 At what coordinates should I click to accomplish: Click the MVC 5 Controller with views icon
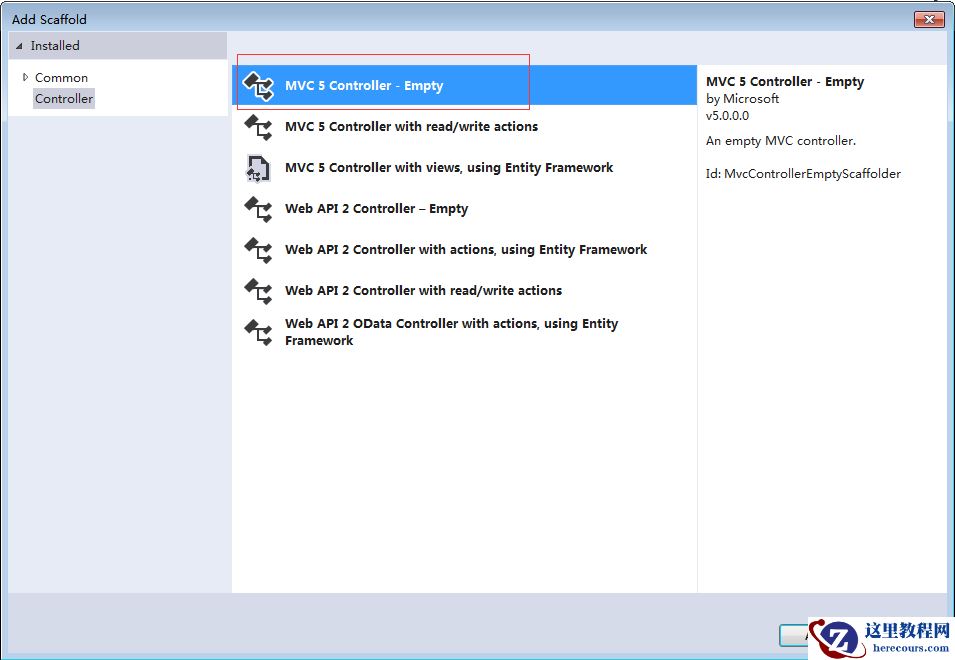click(x=258, y=168)
